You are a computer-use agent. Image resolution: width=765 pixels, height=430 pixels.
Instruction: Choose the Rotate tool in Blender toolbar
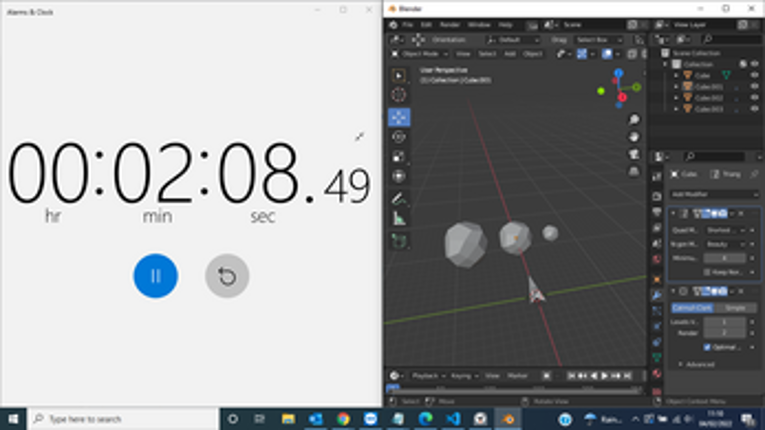point(399,137)
